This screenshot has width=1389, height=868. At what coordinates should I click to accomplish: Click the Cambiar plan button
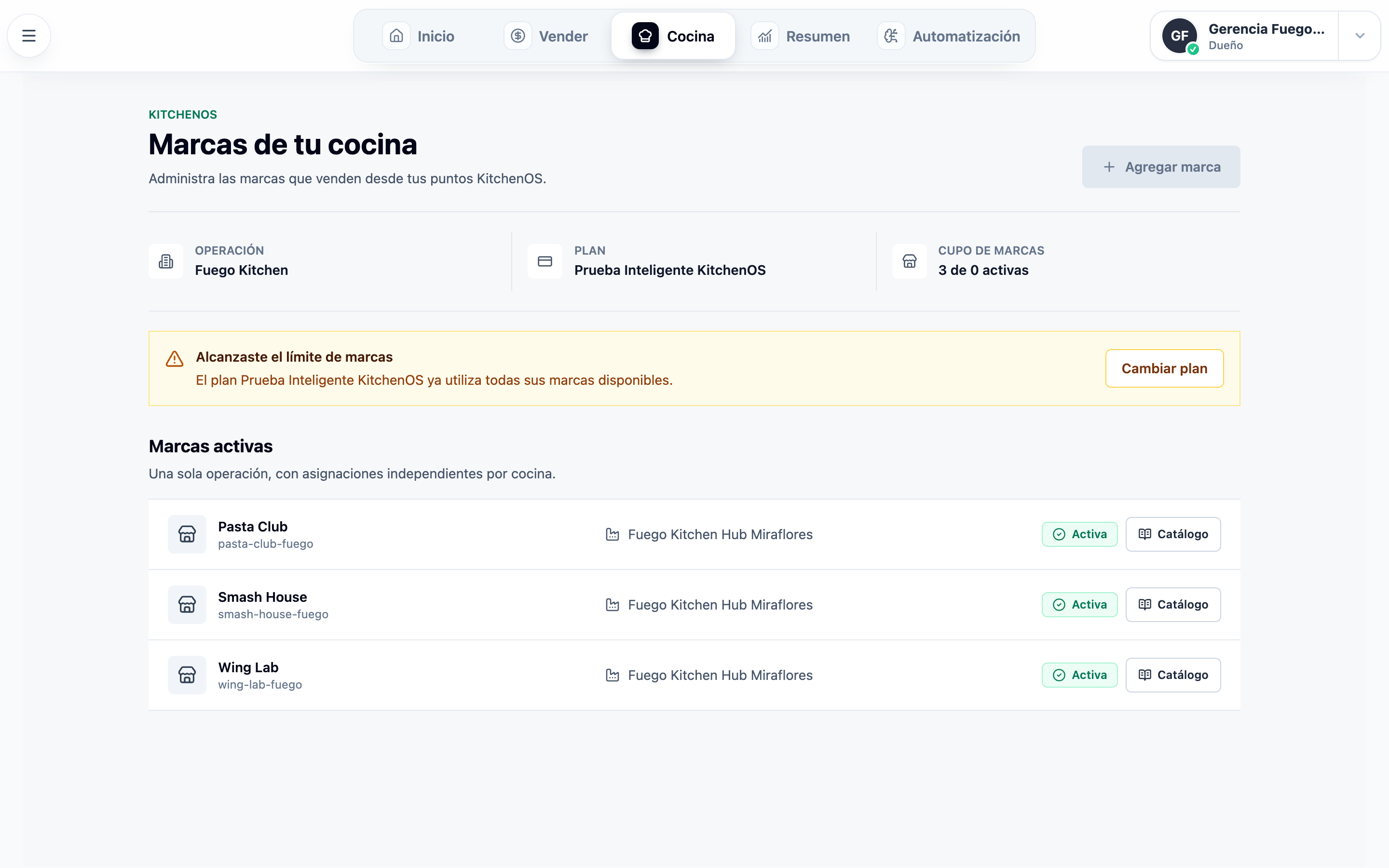[1165, 368]
